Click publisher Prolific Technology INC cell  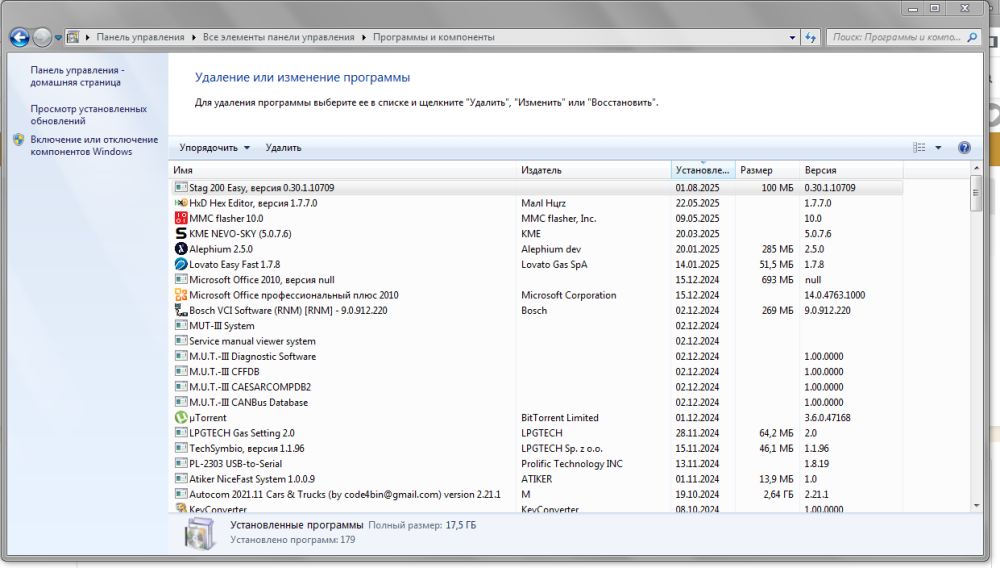pyautogui.click(x=571, y=463)
